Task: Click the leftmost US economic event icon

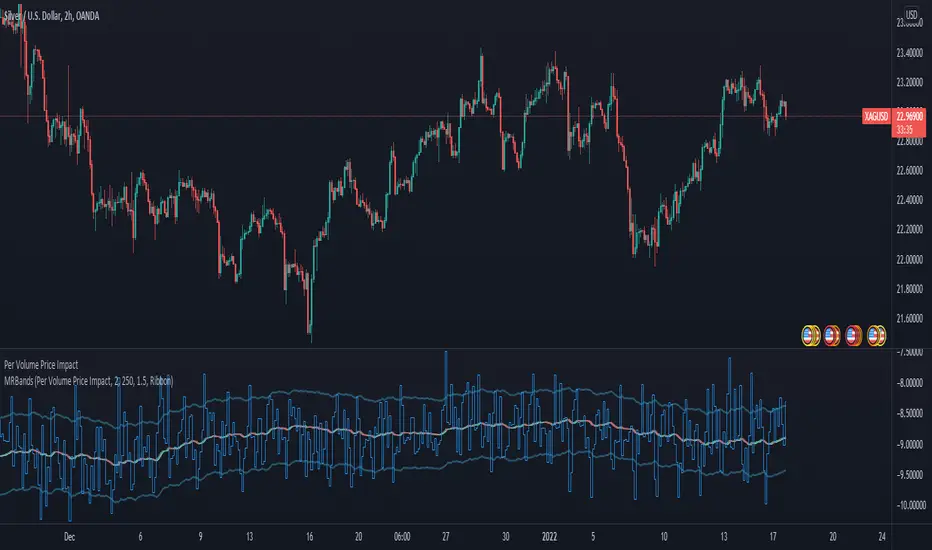Action: pyautogui.click(x=812, y=336)
